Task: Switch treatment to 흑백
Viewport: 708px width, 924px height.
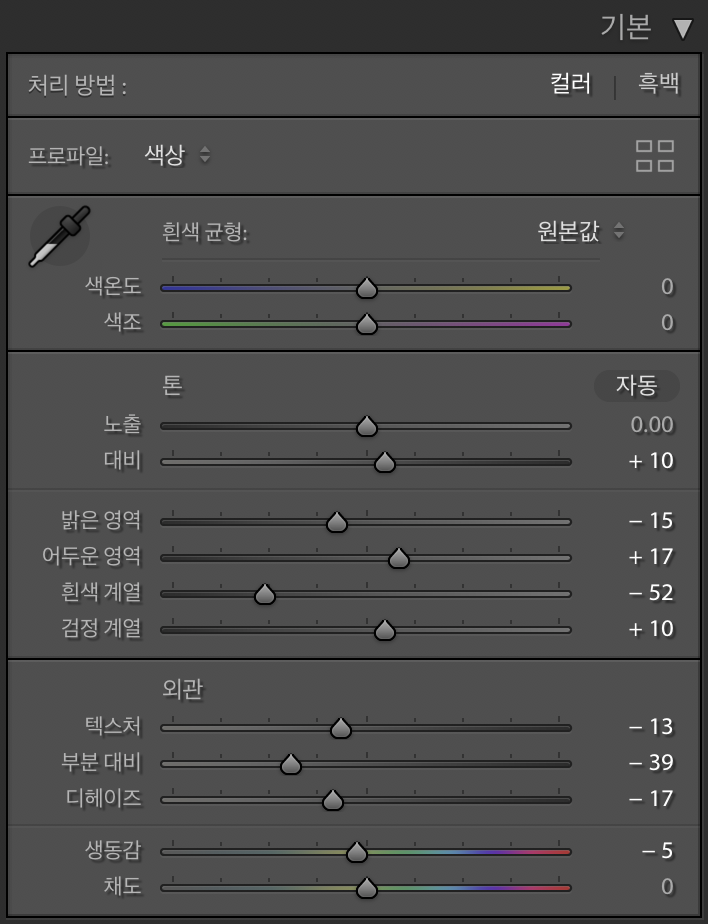Action: coord(658,83)
